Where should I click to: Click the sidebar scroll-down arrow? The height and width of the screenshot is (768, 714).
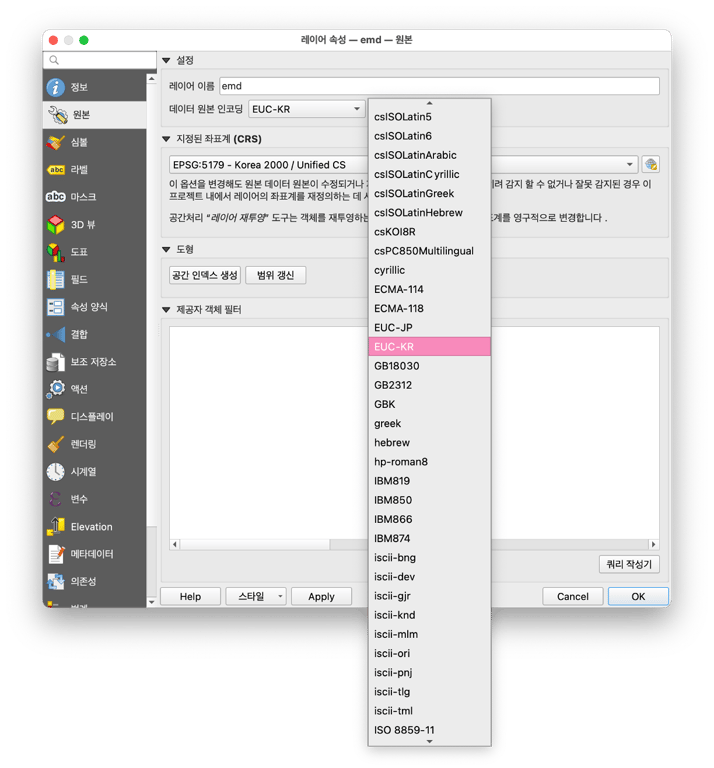(x=151, y=602)
